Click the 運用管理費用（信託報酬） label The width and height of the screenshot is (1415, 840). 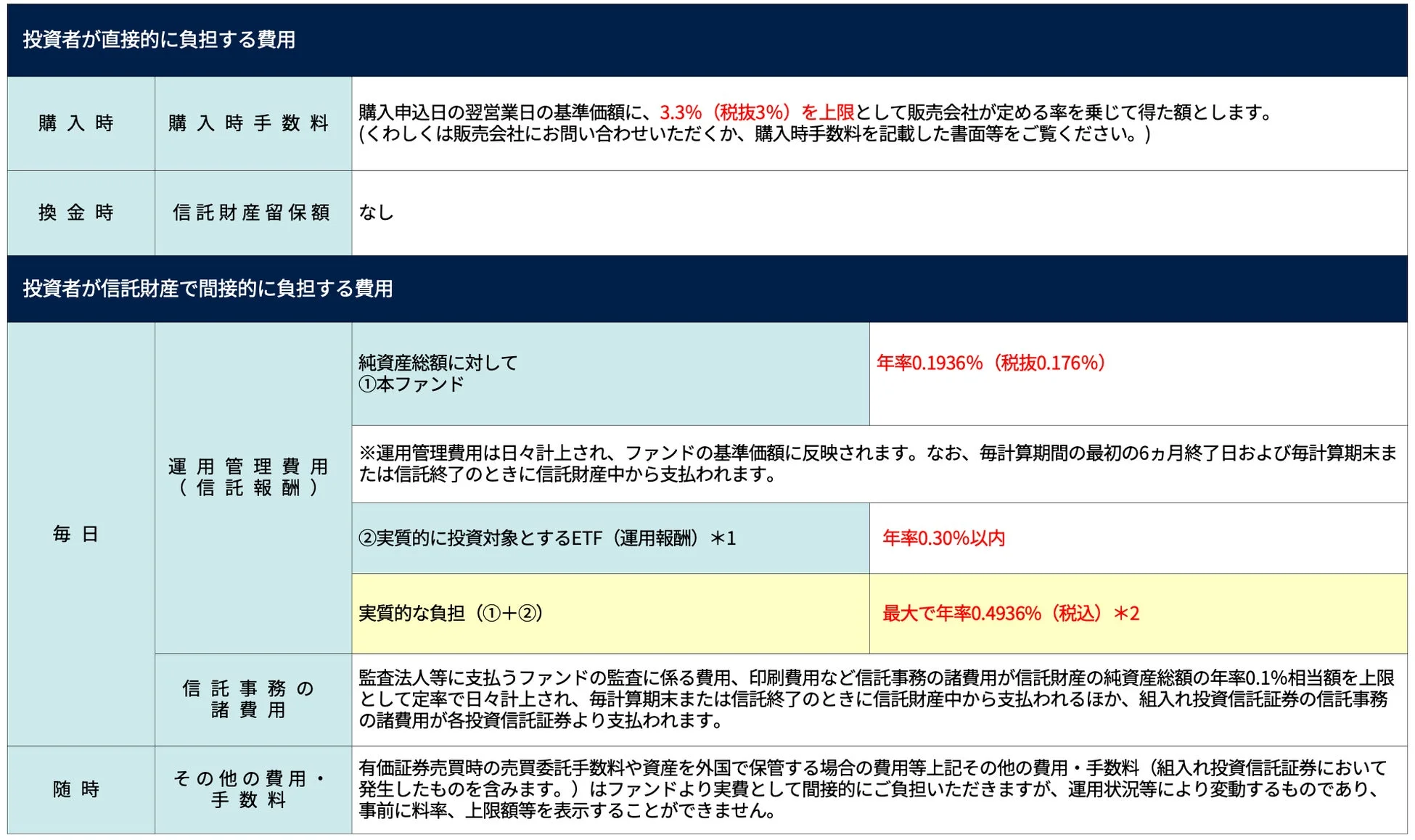click(x=252, y=475)
